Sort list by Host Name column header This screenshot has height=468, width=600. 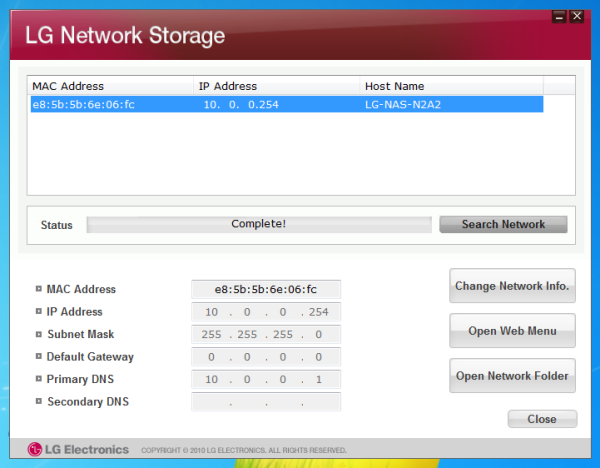pyautogui.click(x=452, y=86)
